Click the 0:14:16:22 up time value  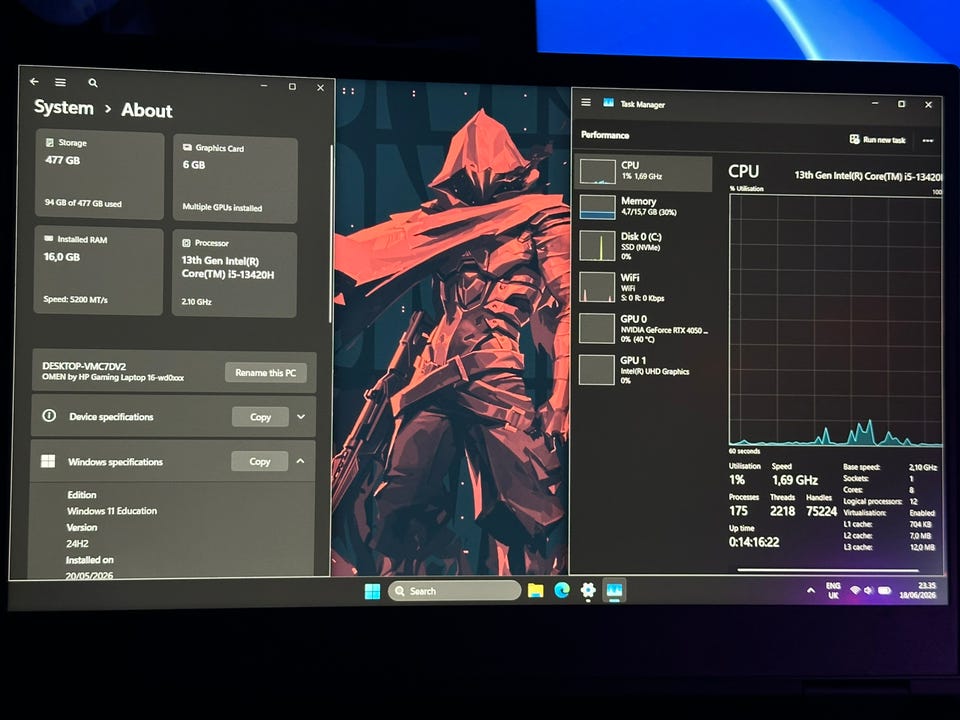click(x=754, y=542)
